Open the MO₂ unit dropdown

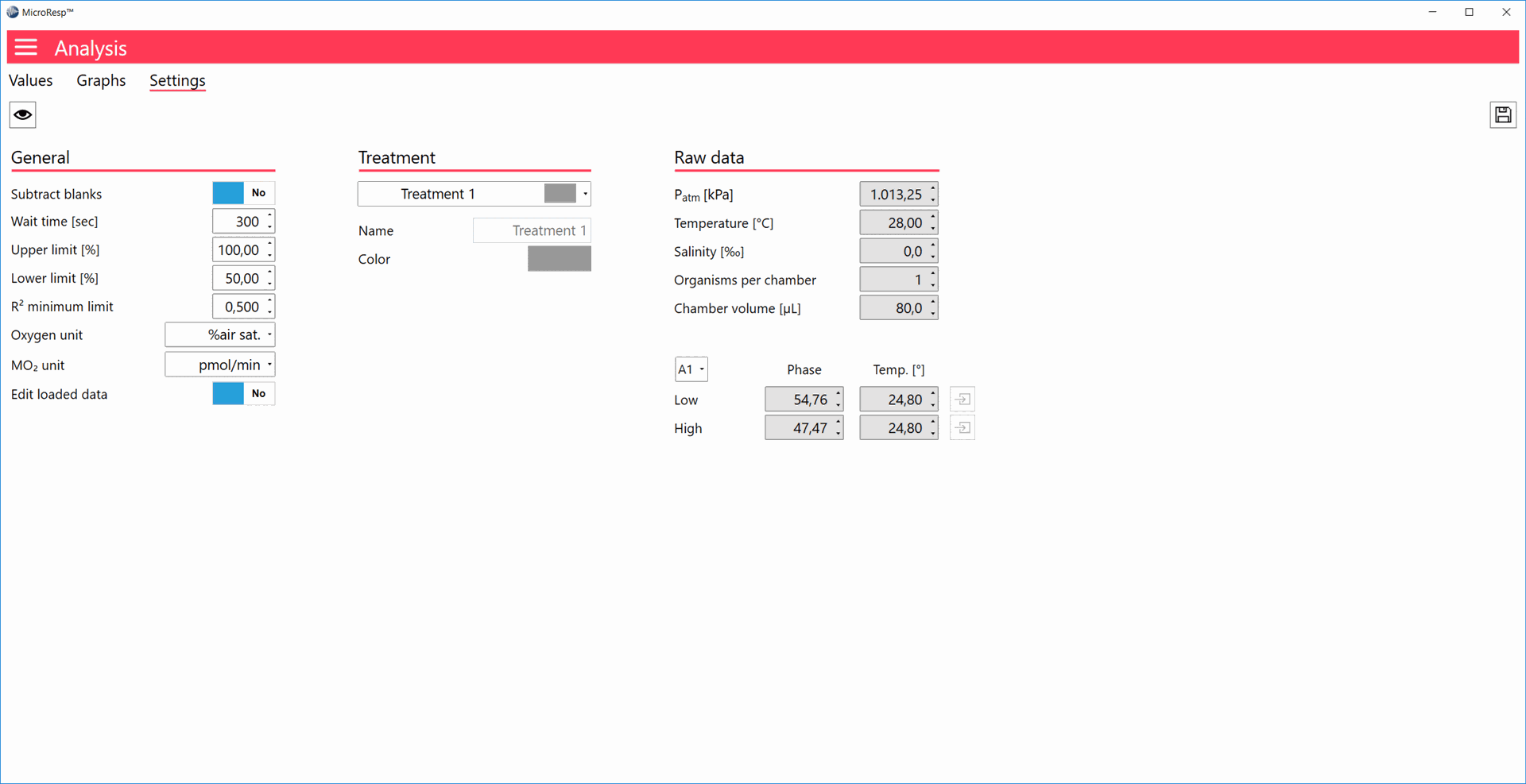220,365
